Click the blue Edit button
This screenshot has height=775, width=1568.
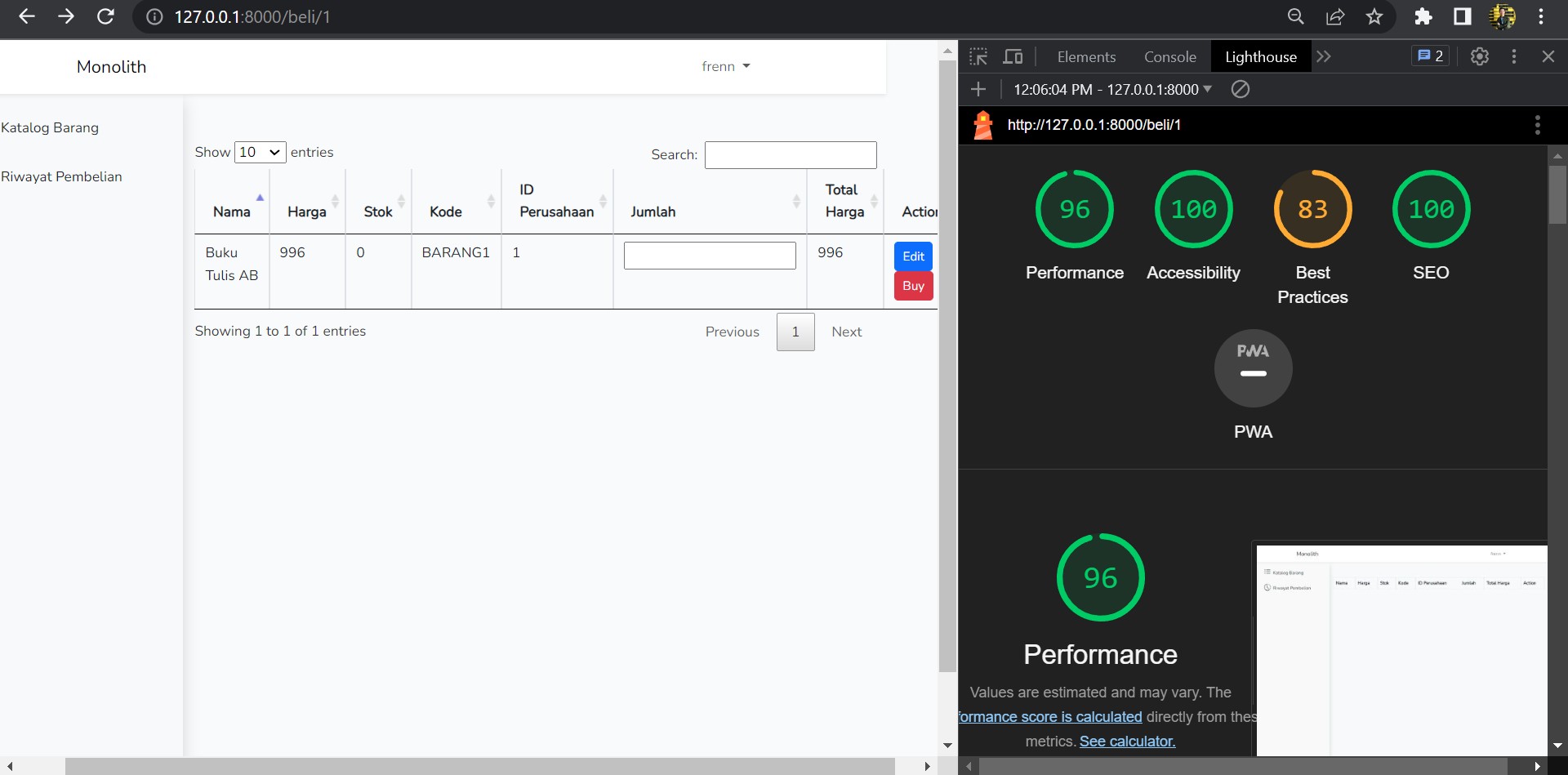tap(913, 256)
